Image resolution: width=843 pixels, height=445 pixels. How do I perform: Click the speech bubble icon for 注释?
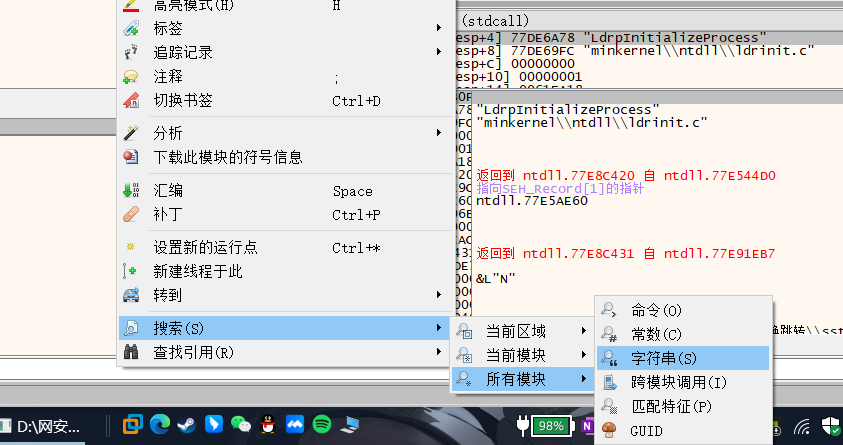click(x=131, y=77)
